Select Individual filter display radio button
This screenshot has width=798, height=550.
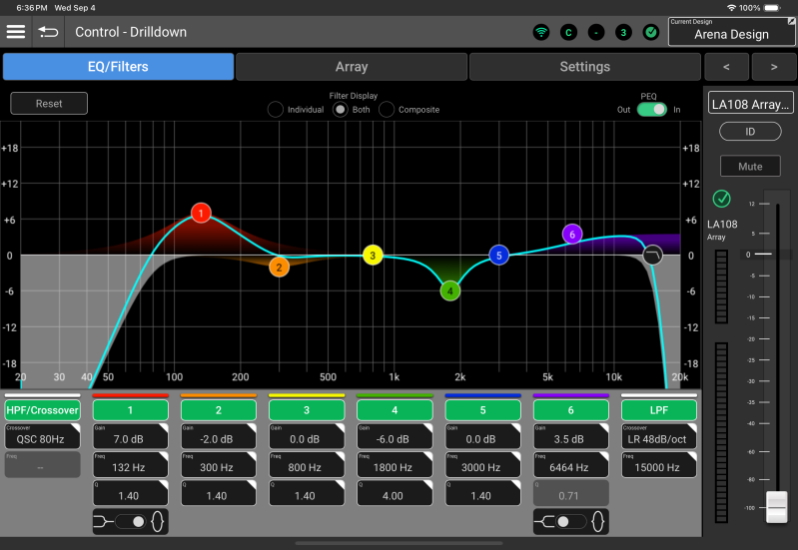[x=275, y=109]
